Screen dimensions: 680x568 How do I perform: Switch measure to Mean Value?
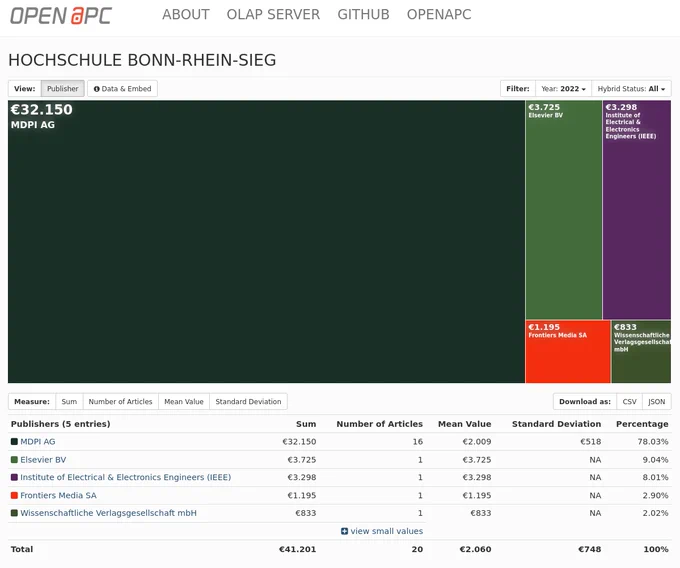(x=184, y=402)
